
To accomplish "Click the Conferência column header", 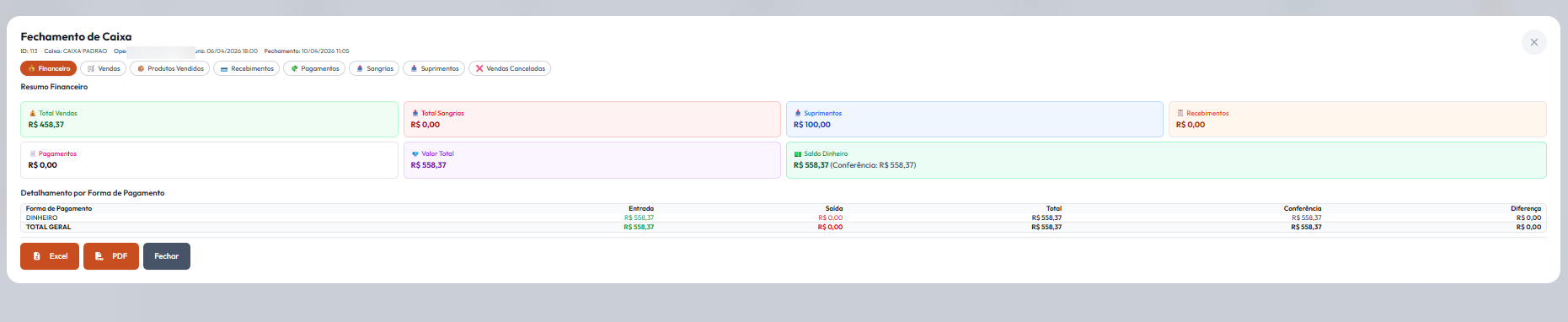I will (x=1303, y=208).
